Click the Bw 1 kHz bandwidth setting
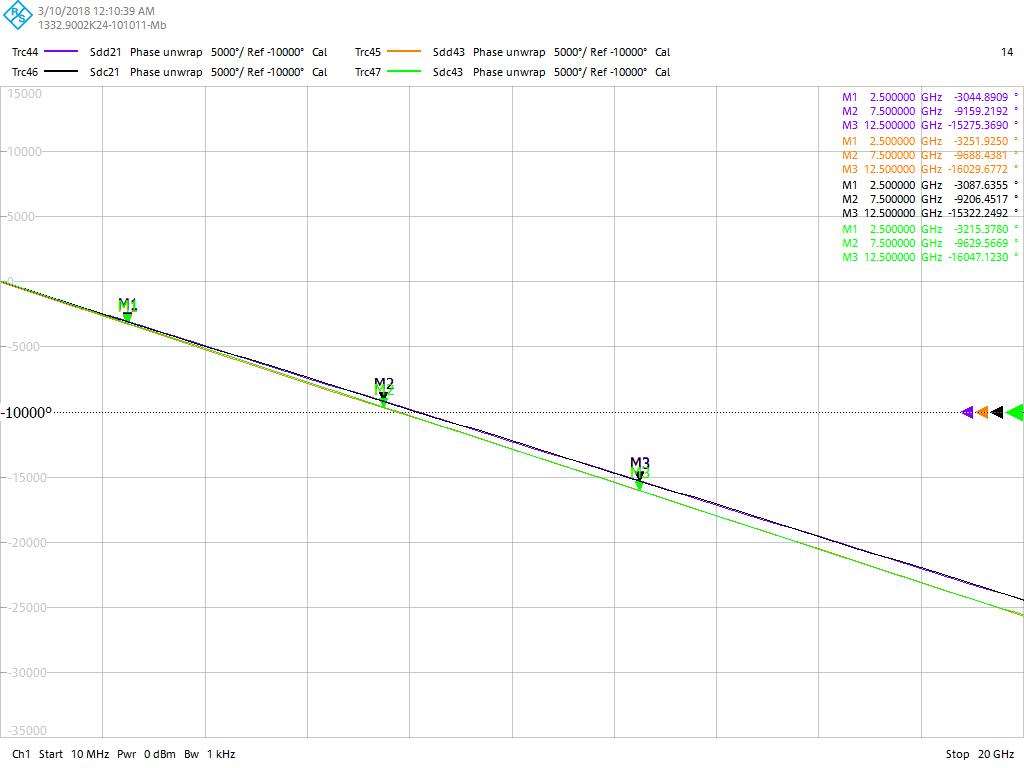This screenshot has height=768, width=1024. click(x=209, y=754)
